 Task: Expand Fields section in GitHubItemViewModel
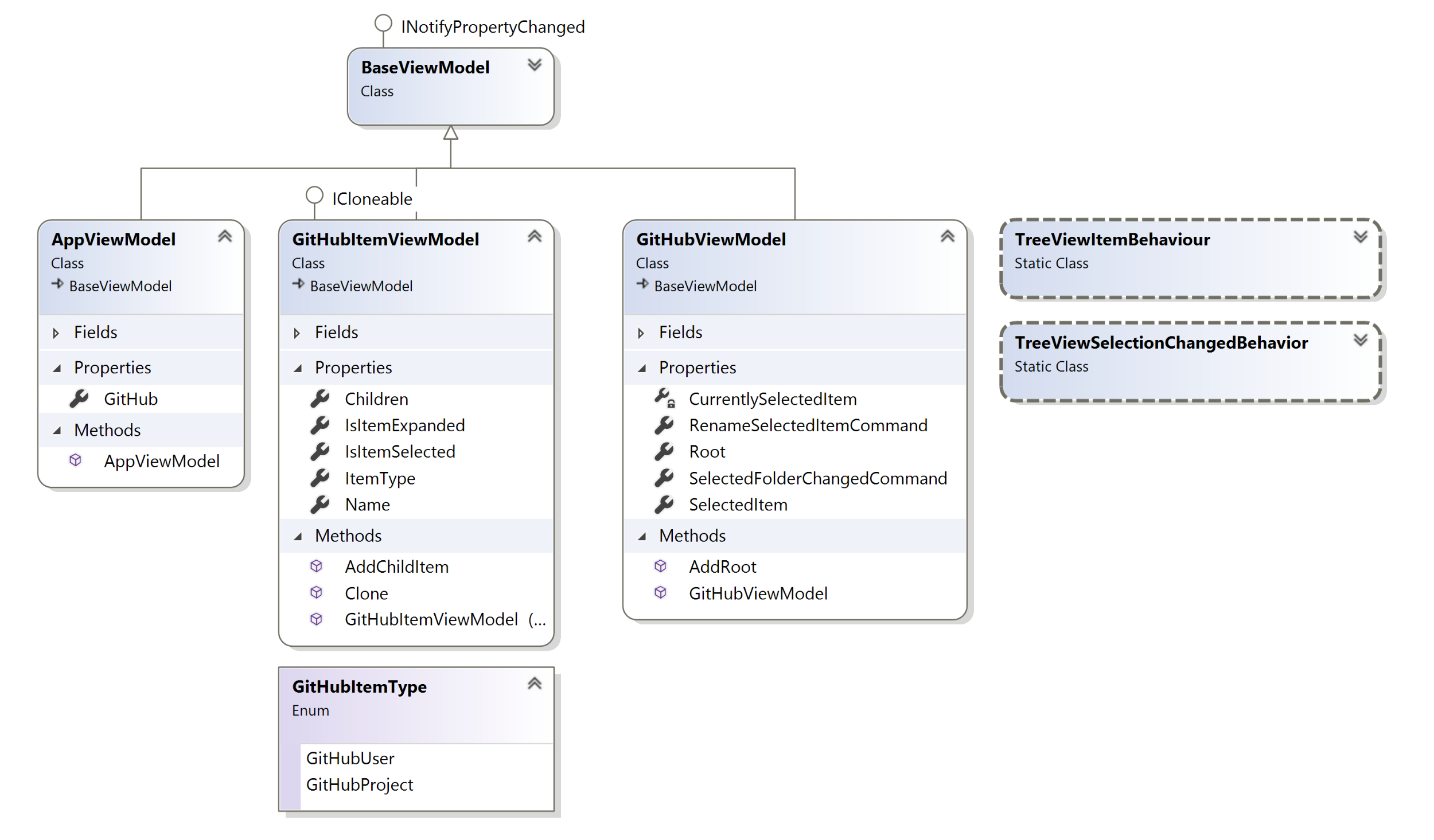coord(297,333)
